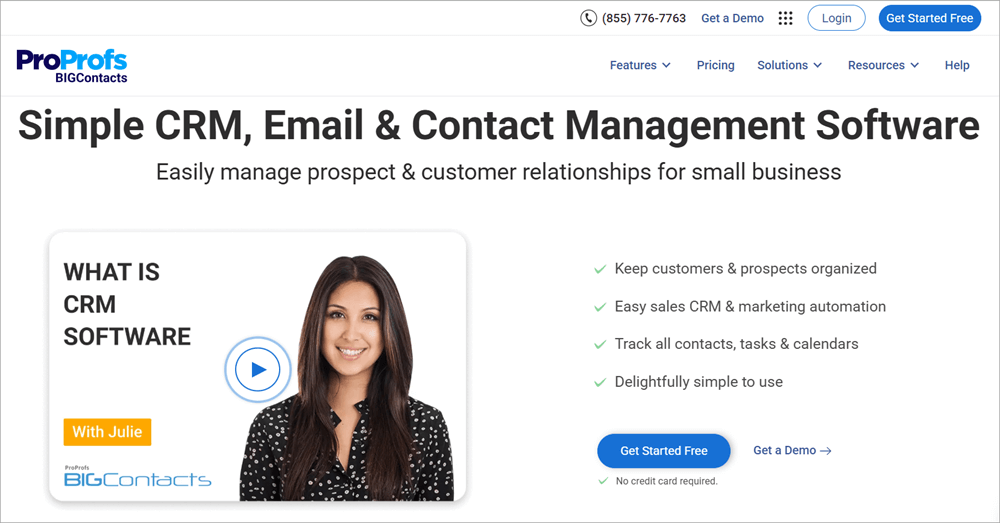Open the apps grid icon
This screenshot has width=1000, height=523.
click(x=786, y=18)
